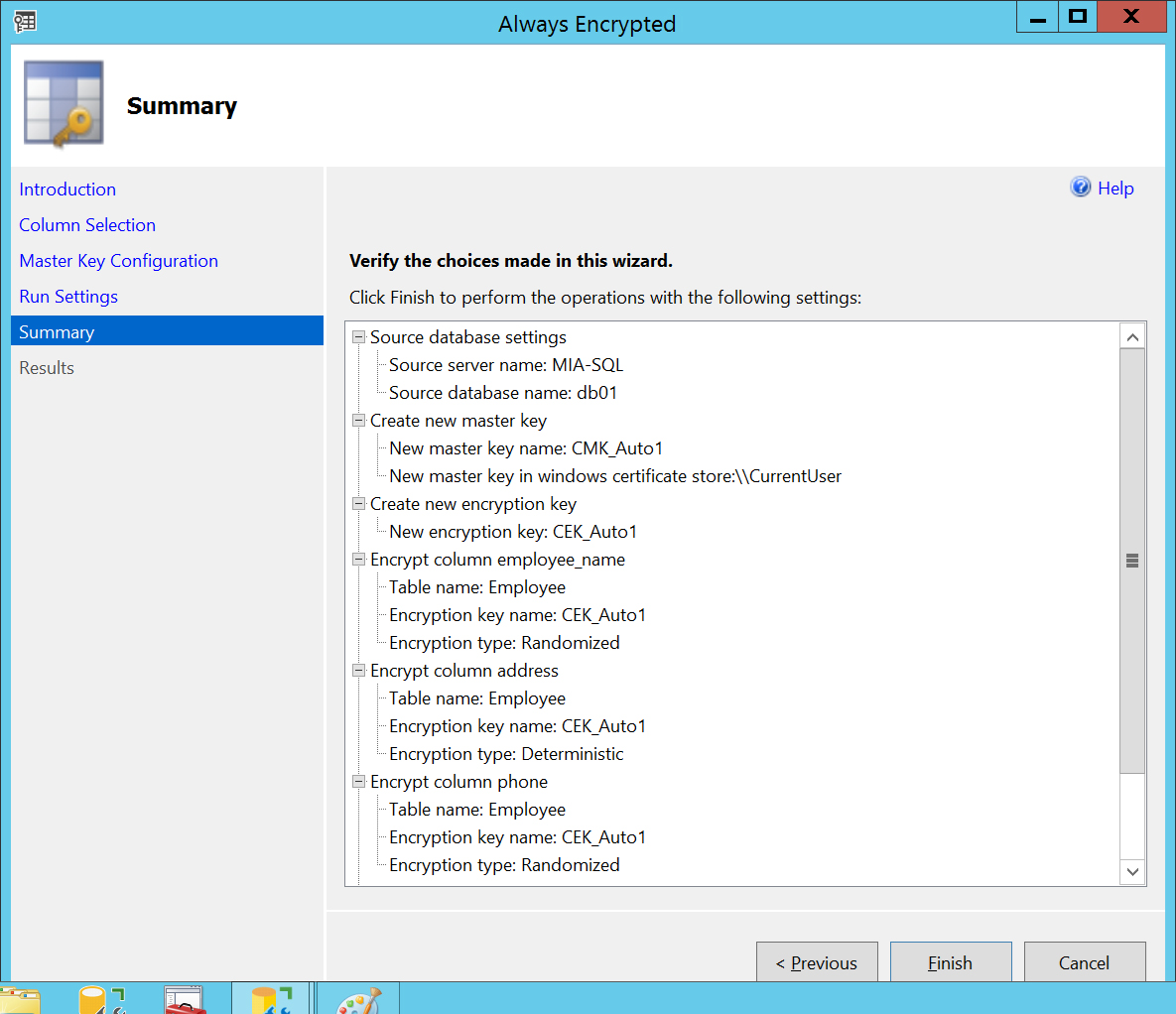Select Table name row under Encrypt column address
The height and width of the screenshot is (1014, 1176).
(x=477, y=698)
